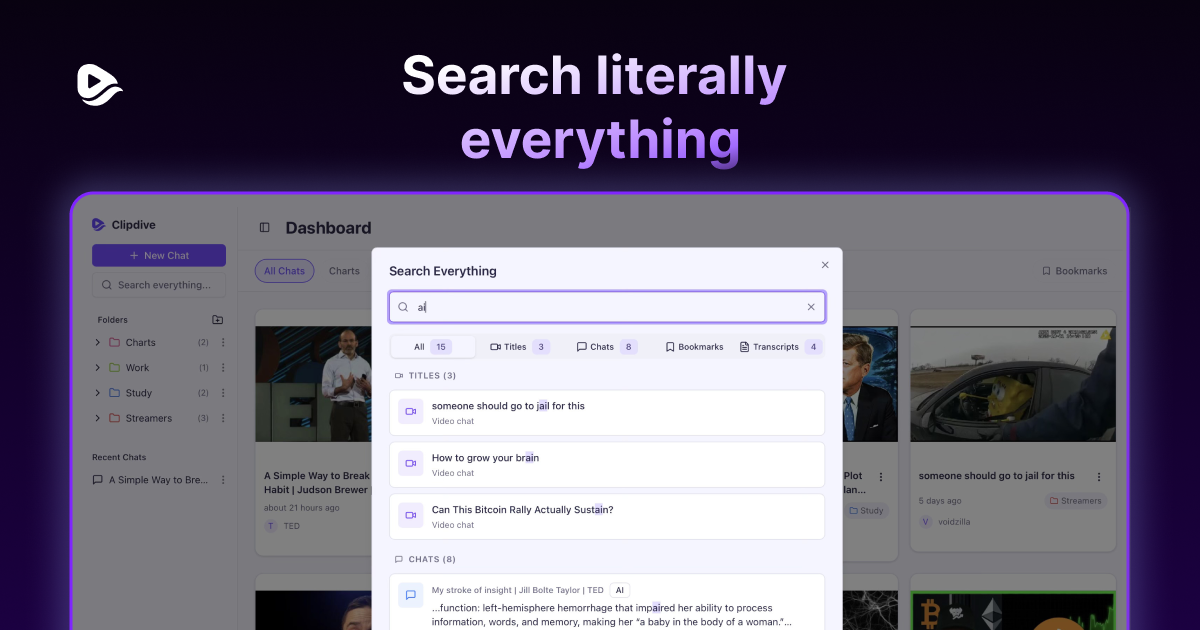
Task: Switch to the Titles filter tab
Action: pos(519,347)
